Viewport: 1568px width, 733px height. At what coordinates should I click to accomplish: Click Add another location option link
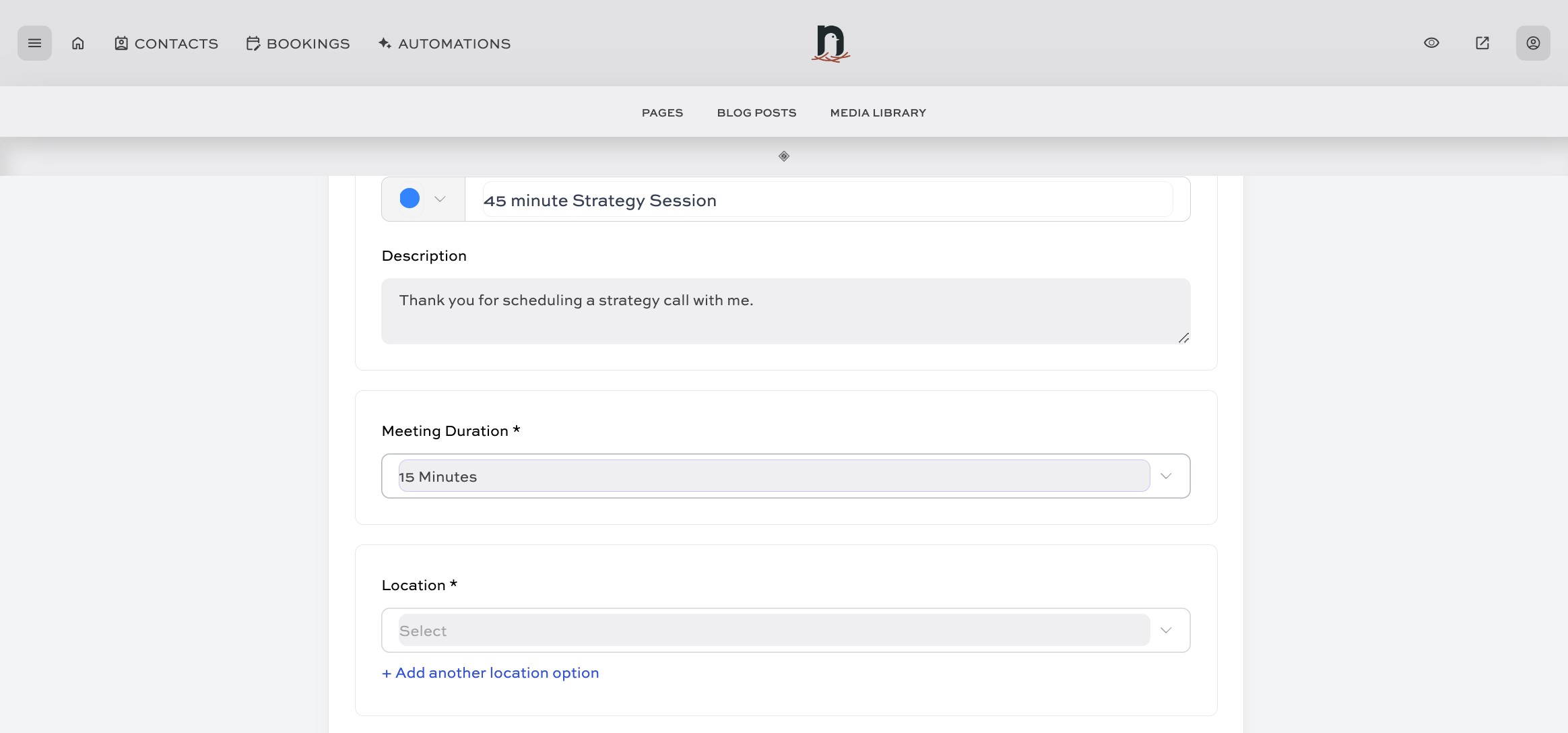click(x=490, y=672)
